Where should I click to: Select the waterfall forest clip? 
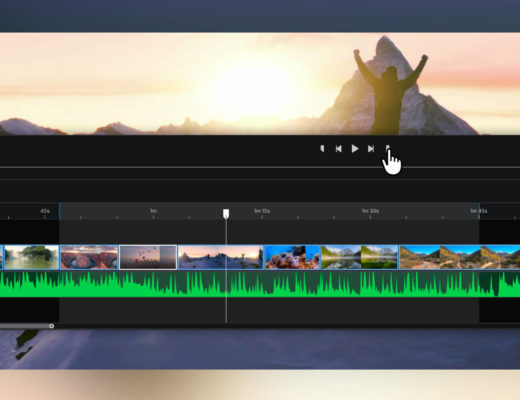(31, 257)
